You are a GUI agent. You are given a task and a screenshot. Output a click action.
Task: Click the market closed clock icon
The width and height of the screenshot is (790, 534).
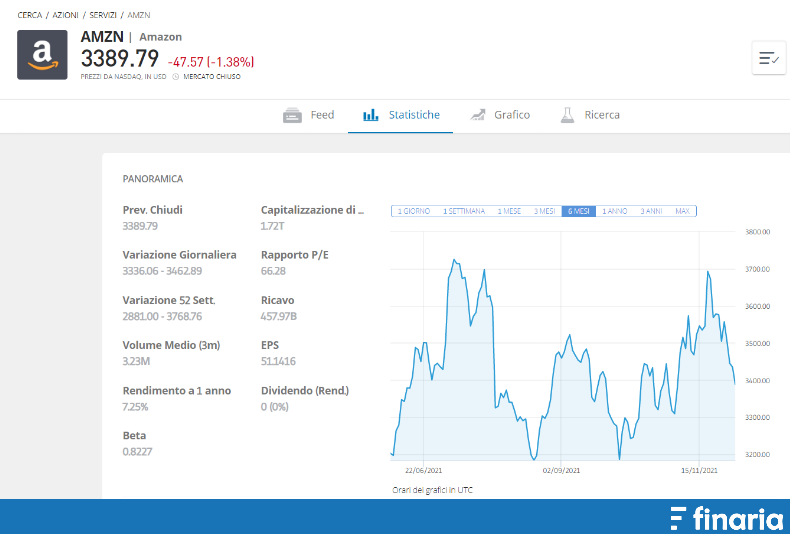[x=175, y=77]
